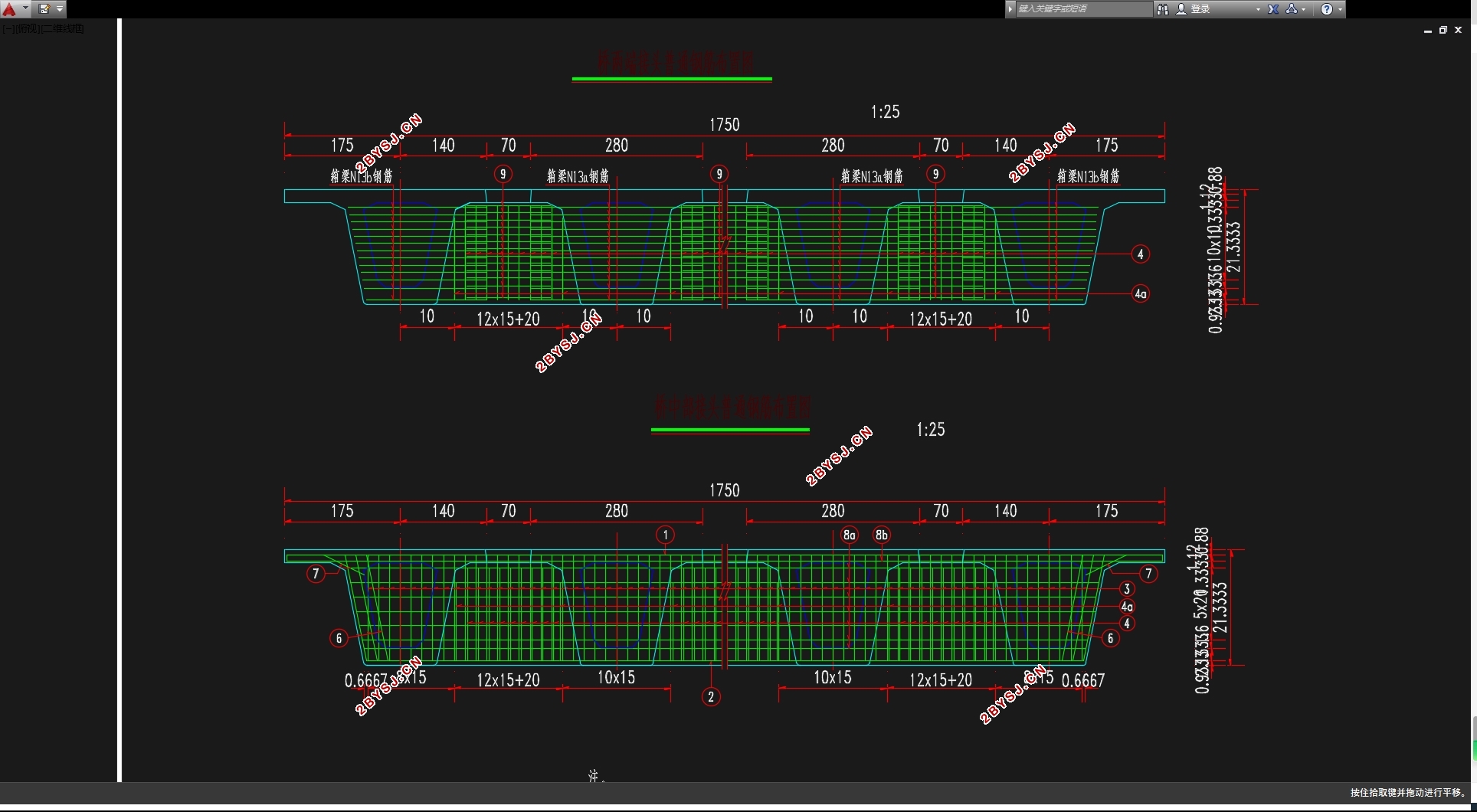This screenshot has height=812, width=1477.
Task: Select the circled 1 rebar label
Action: [665, 535]
